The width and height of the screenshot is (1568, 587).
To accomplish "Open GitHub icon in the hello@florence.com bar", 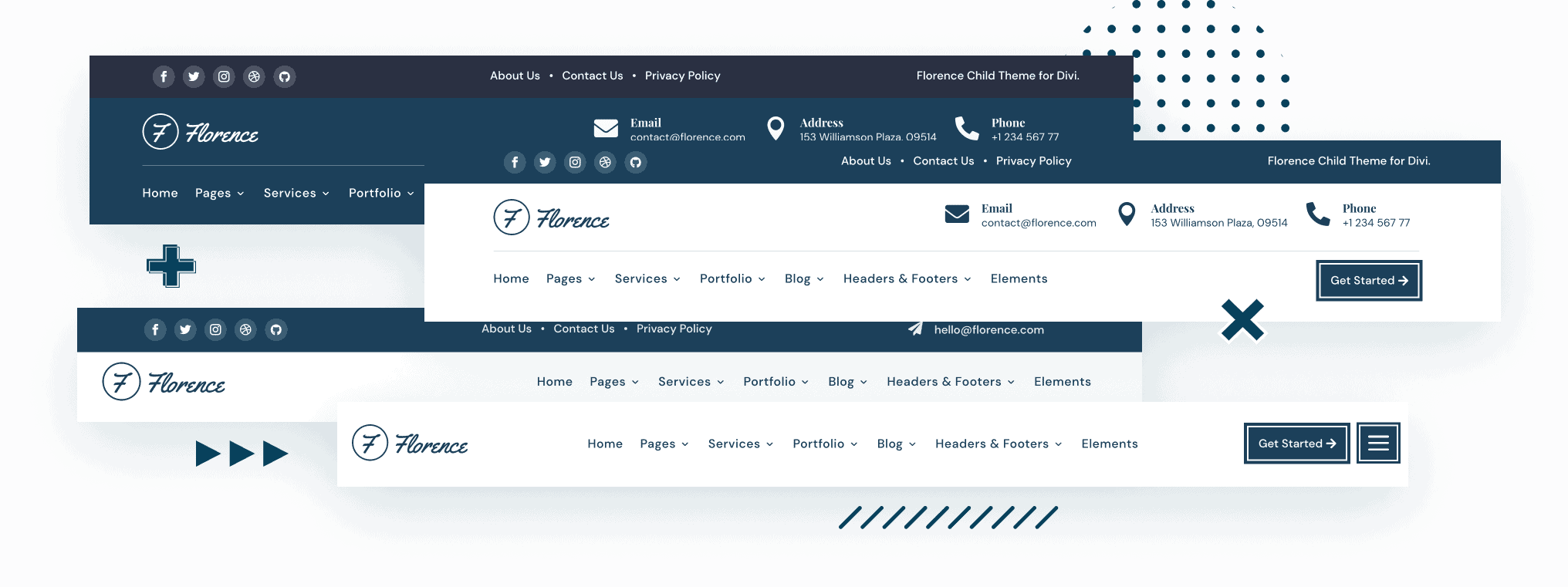I will click(276, 330).
